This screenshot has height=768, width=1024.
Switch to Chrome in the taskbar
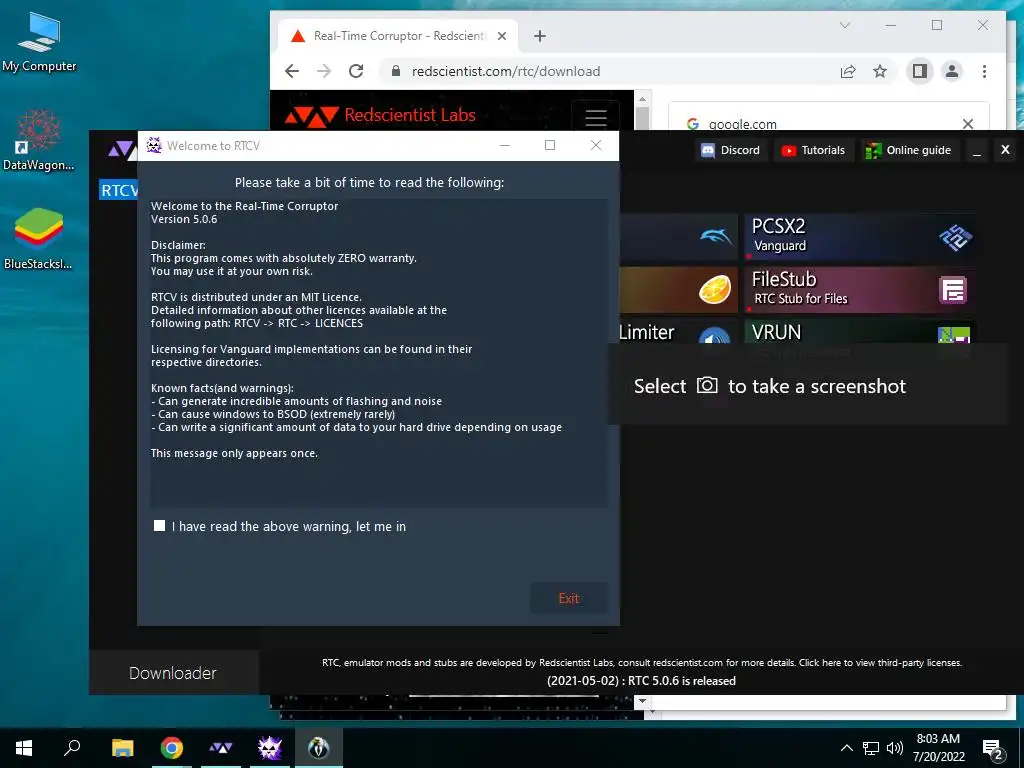coord(172,748)
